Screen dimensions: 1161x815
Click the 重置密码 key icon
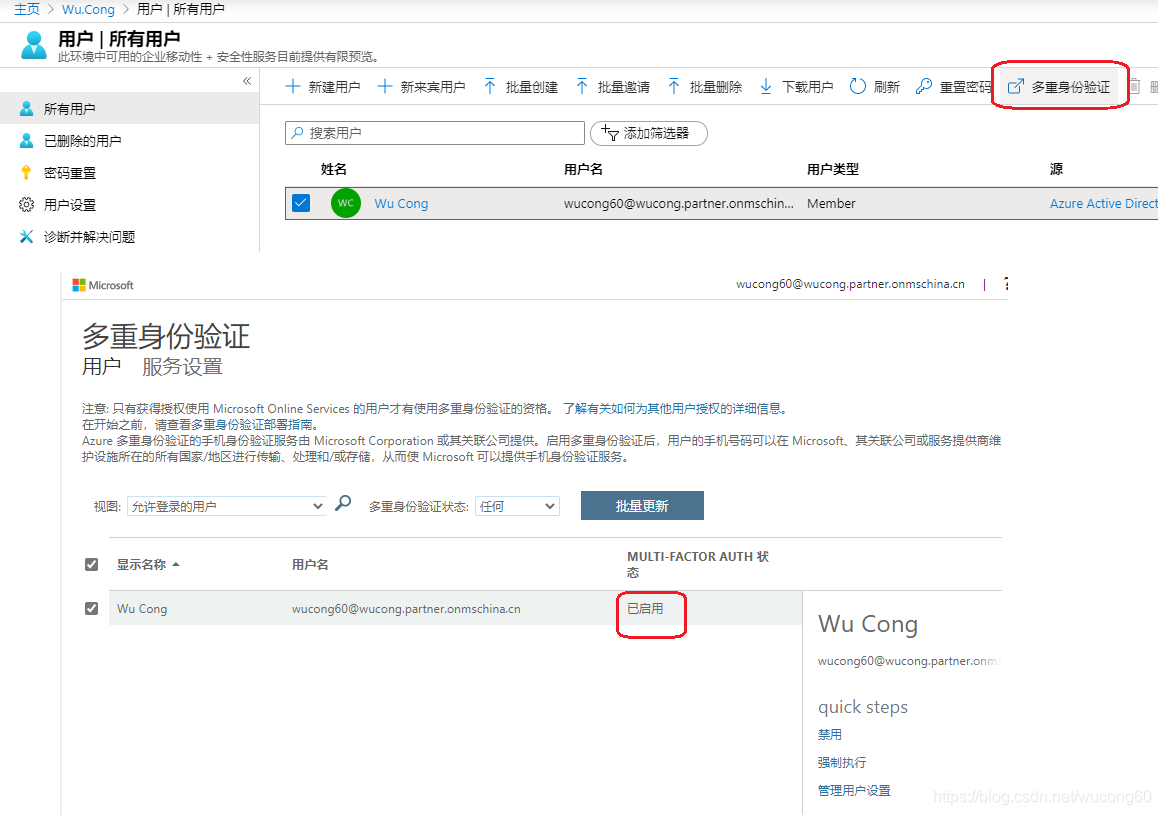(924, 87)
